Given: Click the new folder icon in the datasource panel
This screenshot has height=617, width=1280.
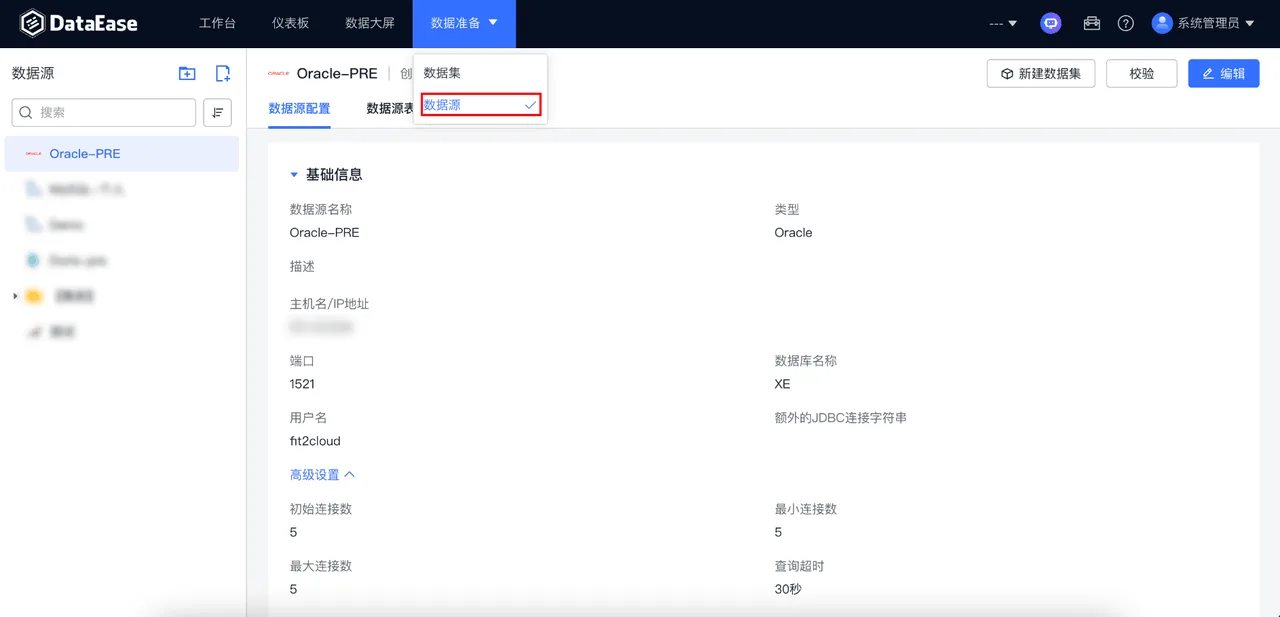Looking at the screenshot, I should [187, 73].
